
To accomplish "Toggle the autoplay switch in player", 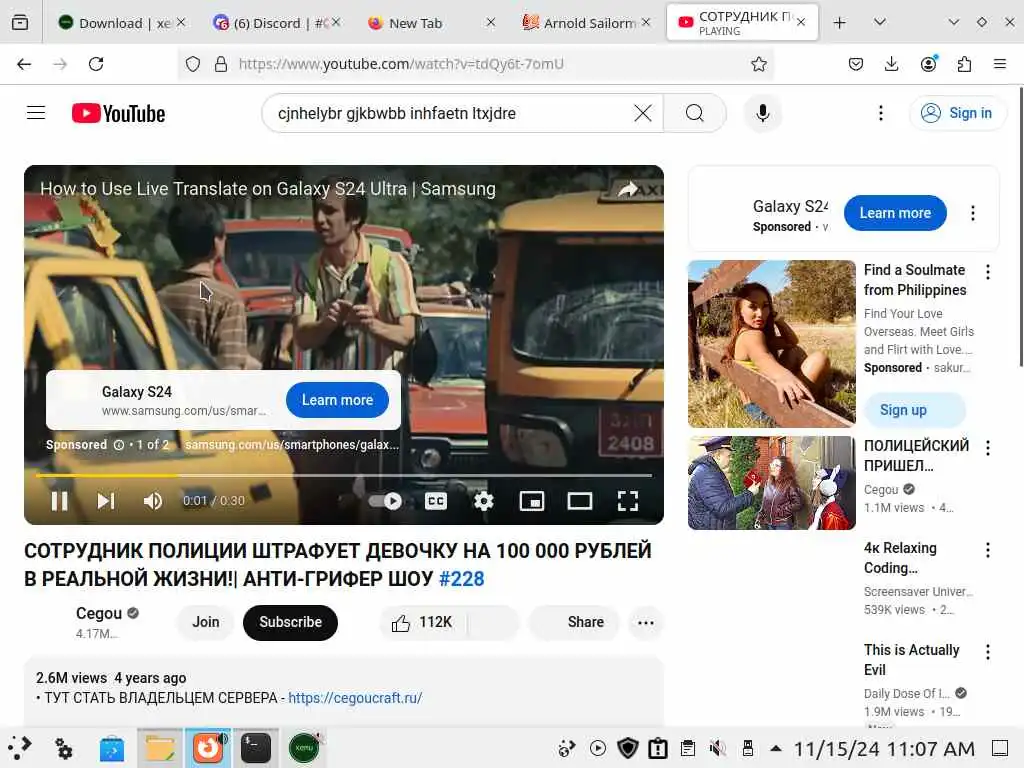I will point(385,501).
